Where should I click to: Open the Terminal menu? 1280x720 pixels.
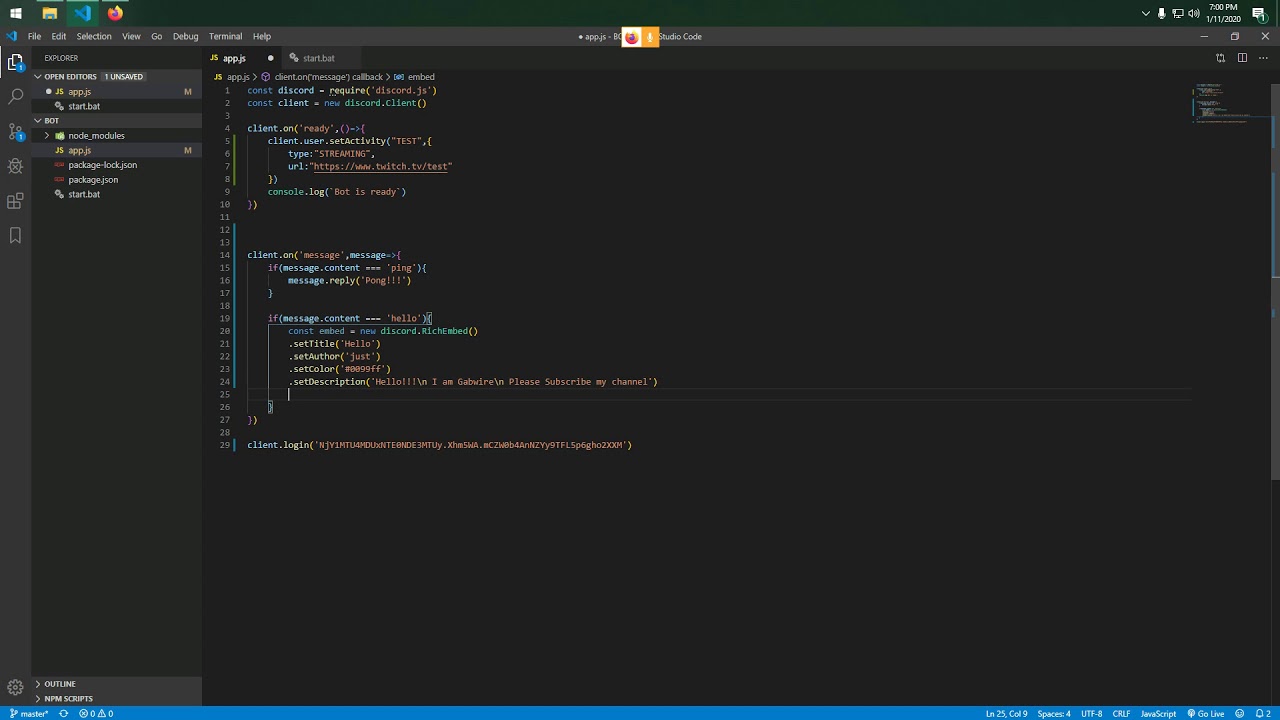click(x=226, y=36)
